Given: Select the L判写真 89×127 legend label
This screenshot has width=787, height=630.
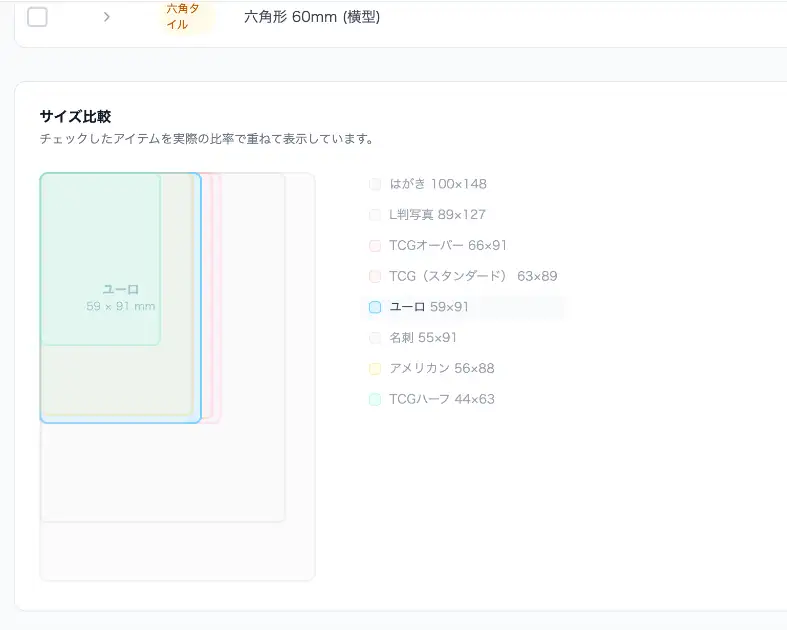Looking at the screenshot, I should click(x=437, y=215).
